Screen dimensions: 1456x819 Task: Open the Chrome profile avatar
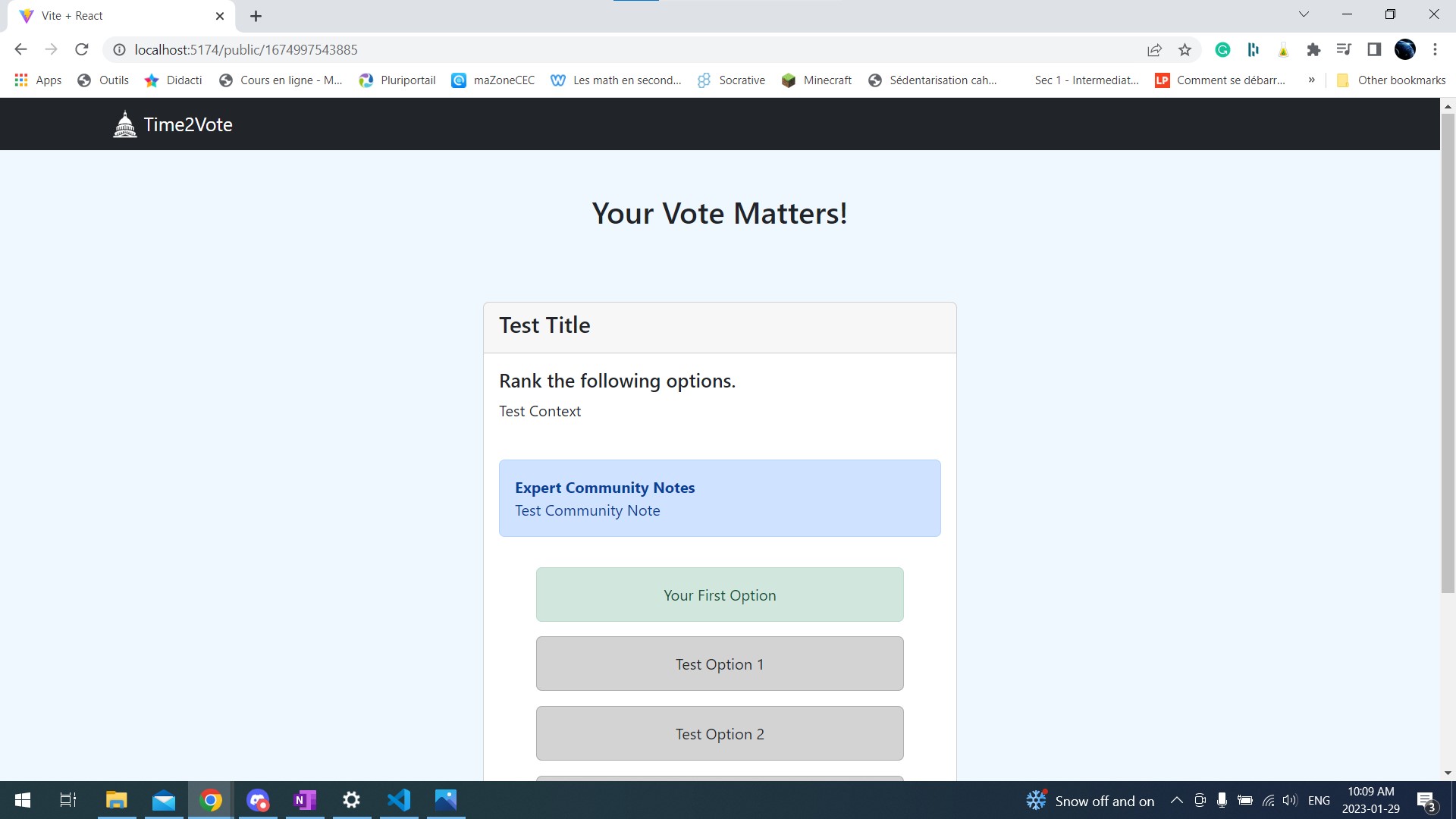(x=1404, y=50)
